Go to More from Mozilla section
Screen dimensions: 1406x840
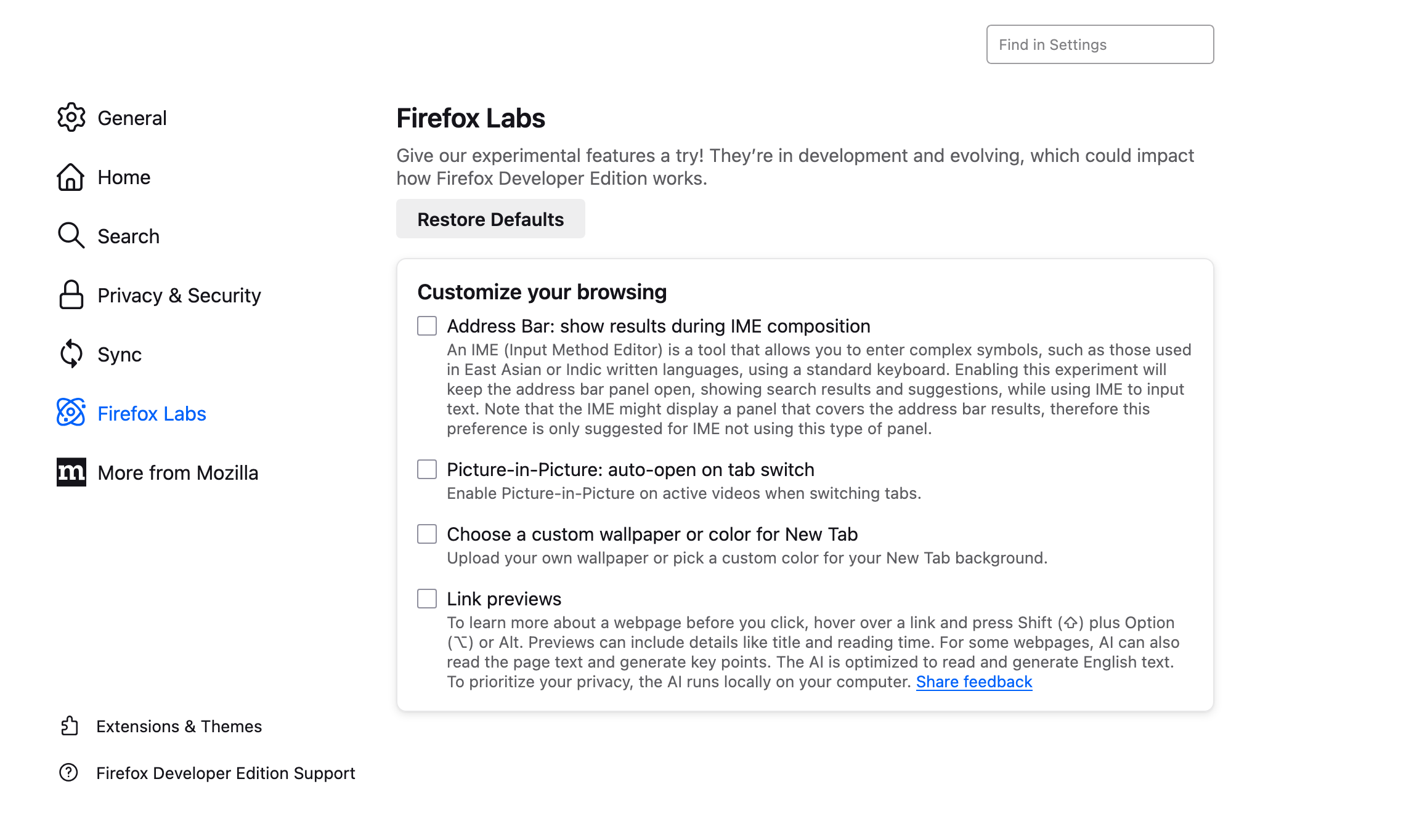pos(177,472)
